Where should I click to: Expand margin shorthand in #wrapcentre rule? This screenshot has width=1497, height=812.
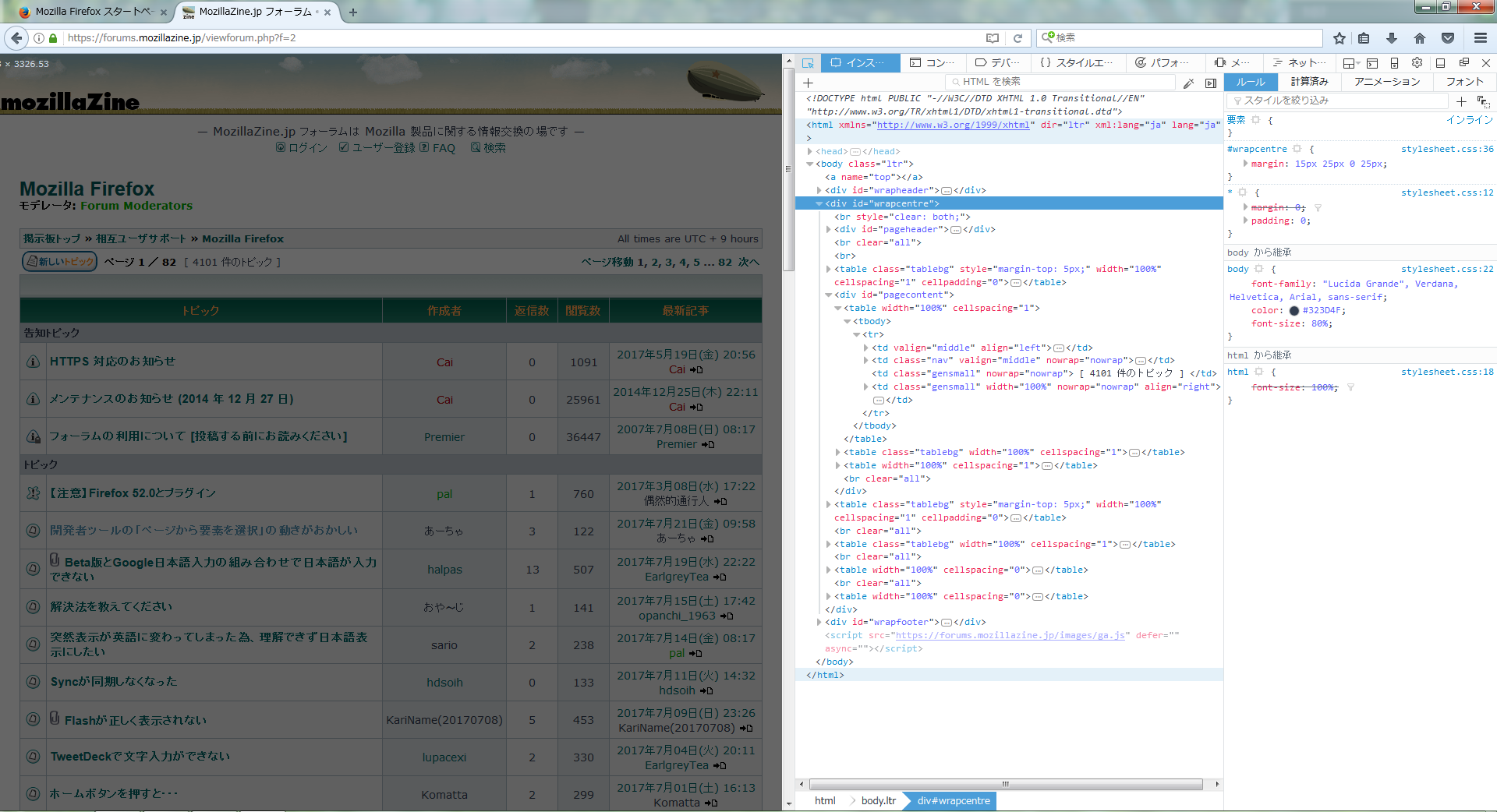[x=1245, y=164]
